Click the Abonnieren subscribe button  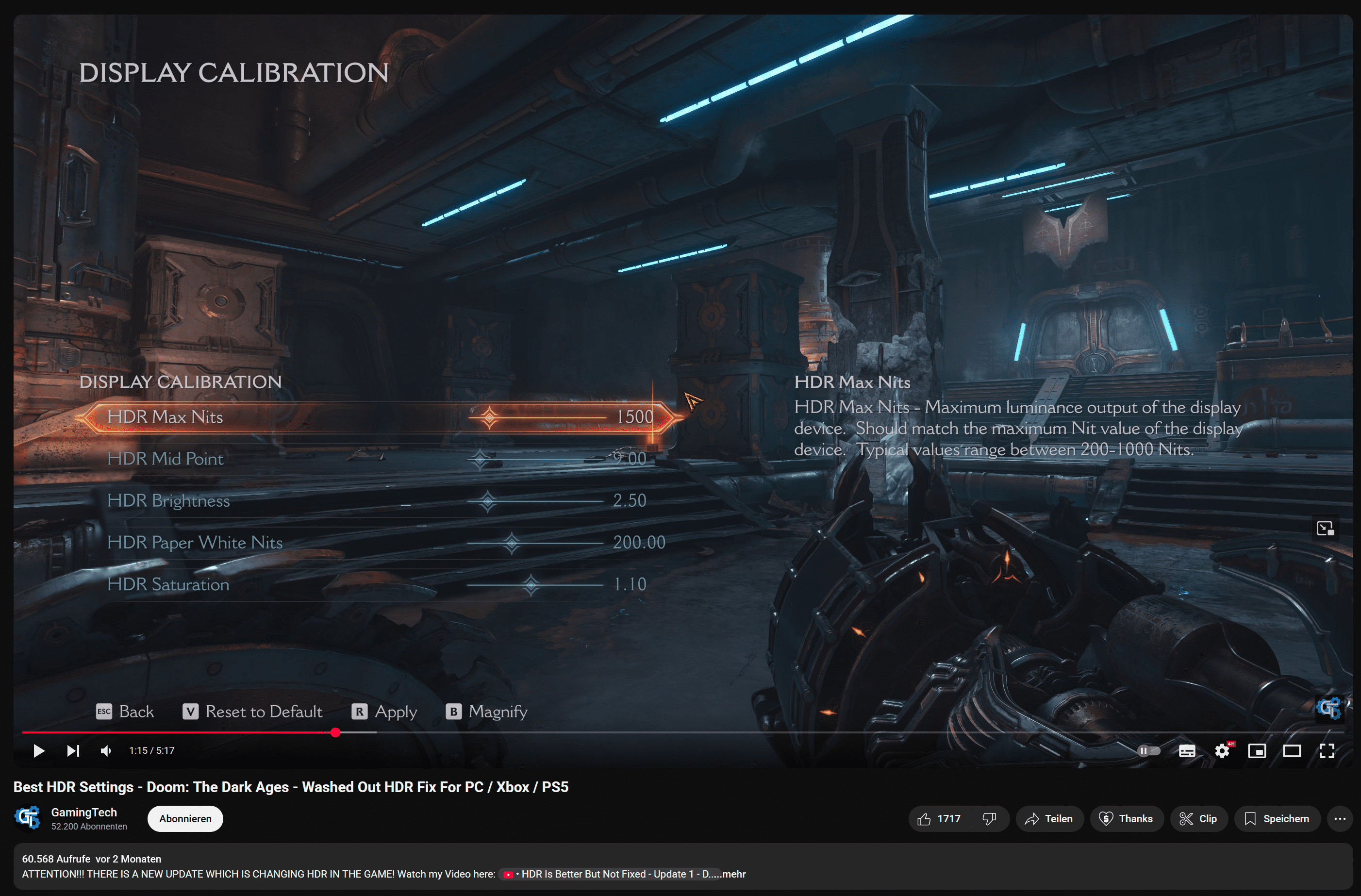click(185, 818)
